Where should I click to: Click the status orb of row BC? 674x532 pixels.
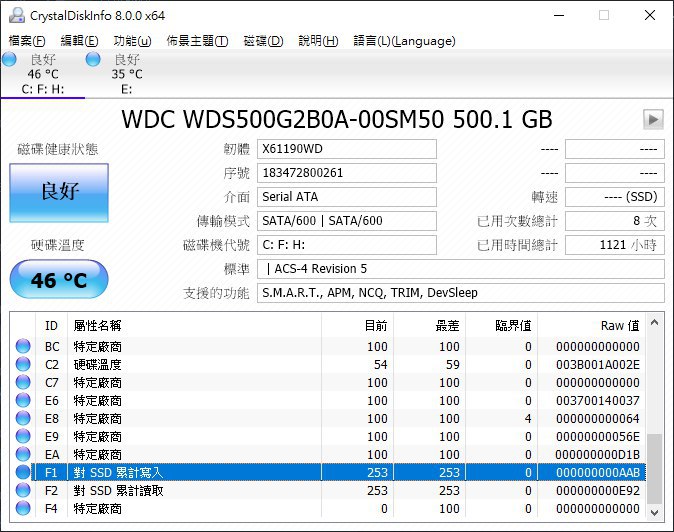coord(23,346)
